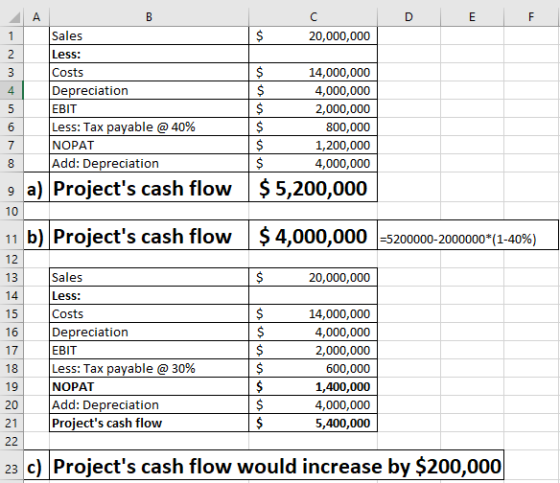Click NOPAT value 1,200,000
Image resolution: width=560 pixels, height=483 pixels.
(x=313, y=145)
